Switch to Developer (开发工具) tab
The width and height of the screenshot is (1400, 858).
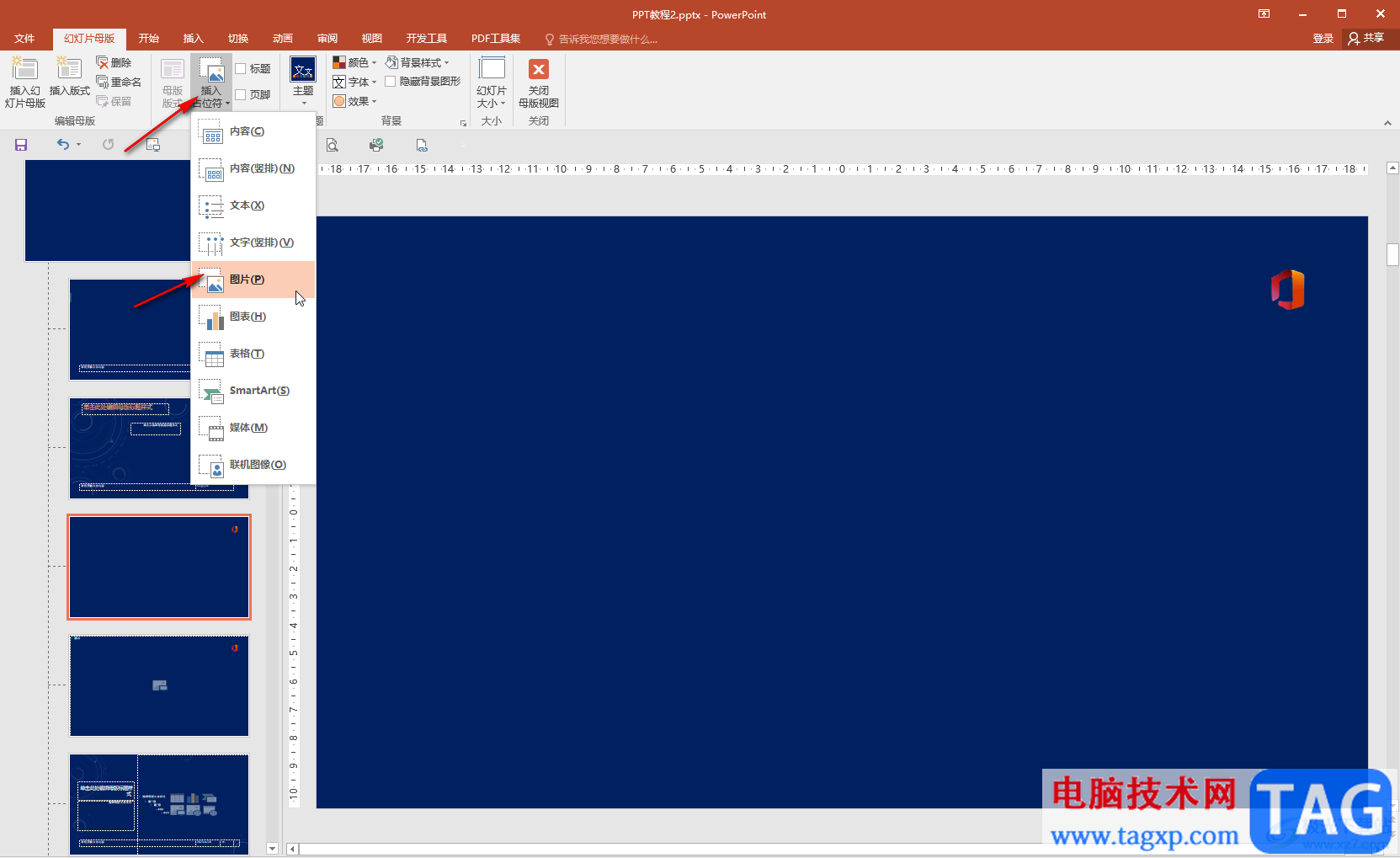coord(427,39)
